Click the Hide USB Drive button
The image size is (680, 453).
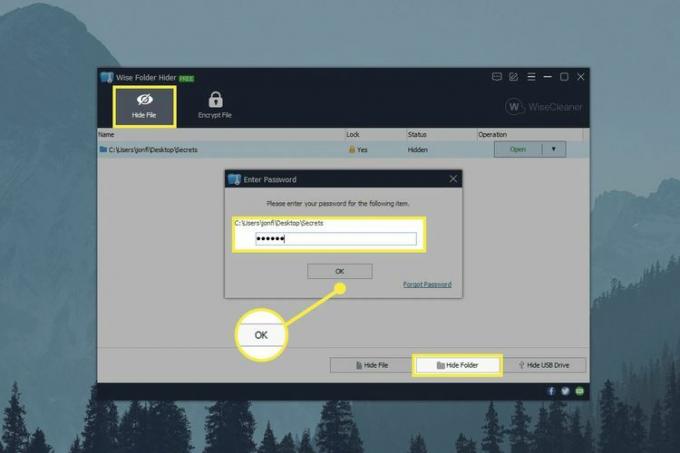[x=544, y=365]
